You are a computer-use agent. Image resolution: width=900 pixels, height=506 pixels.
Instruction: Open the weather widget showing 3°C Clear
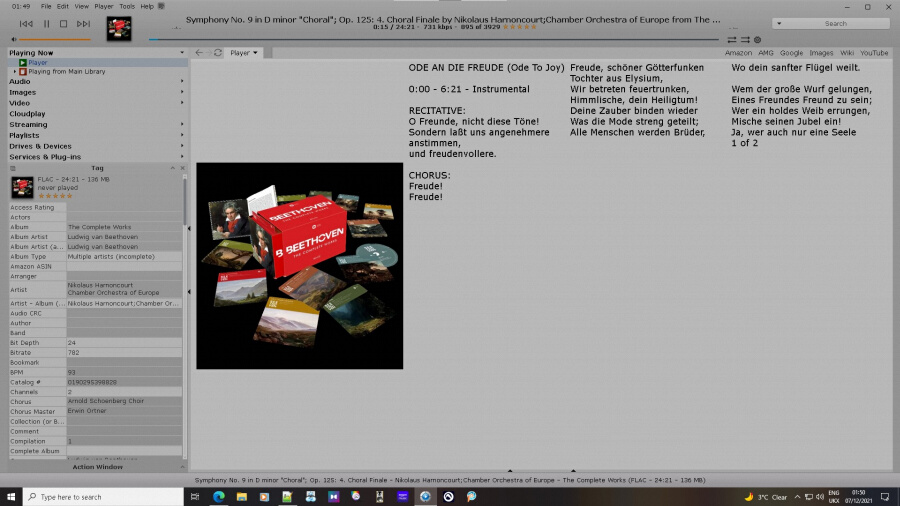[766, 497]
